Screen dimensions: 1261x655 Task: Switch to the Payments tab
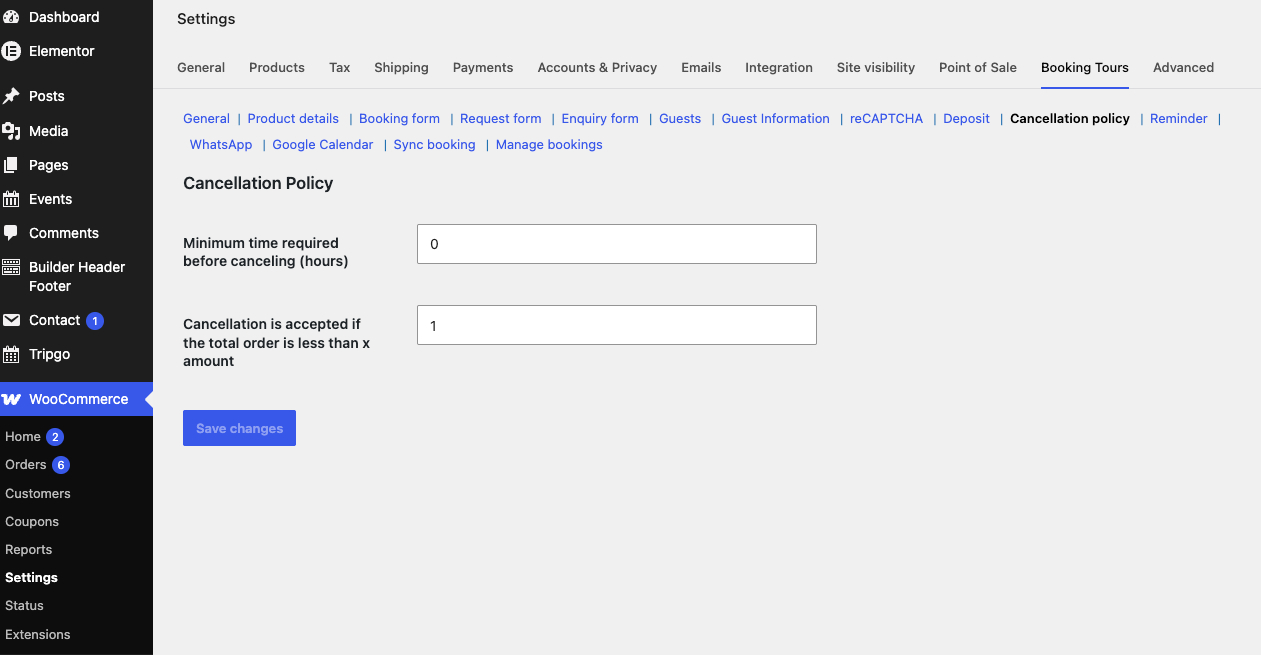(483, 67)
